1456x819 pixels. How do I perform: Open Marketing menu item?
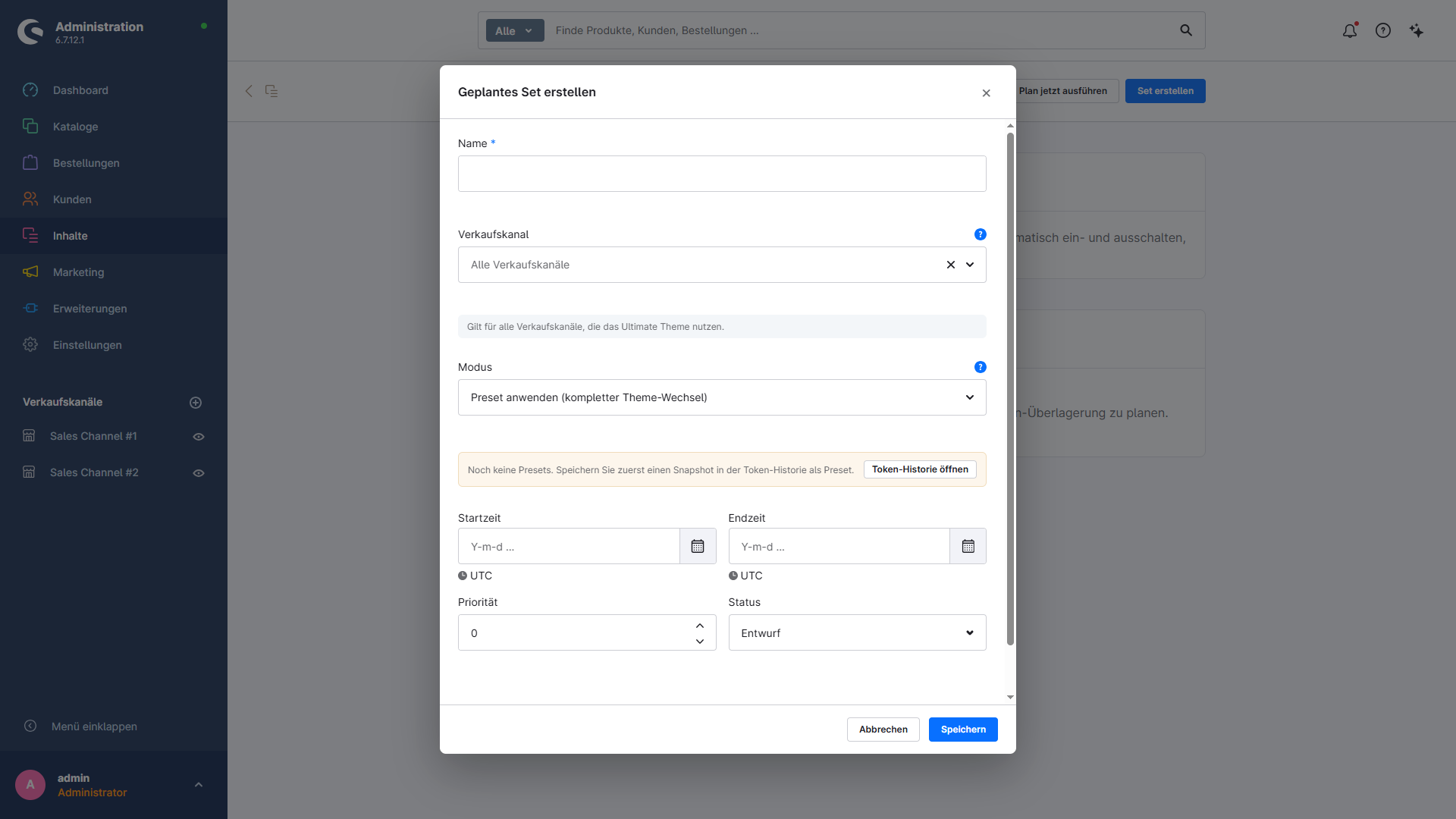click(114, 272)
